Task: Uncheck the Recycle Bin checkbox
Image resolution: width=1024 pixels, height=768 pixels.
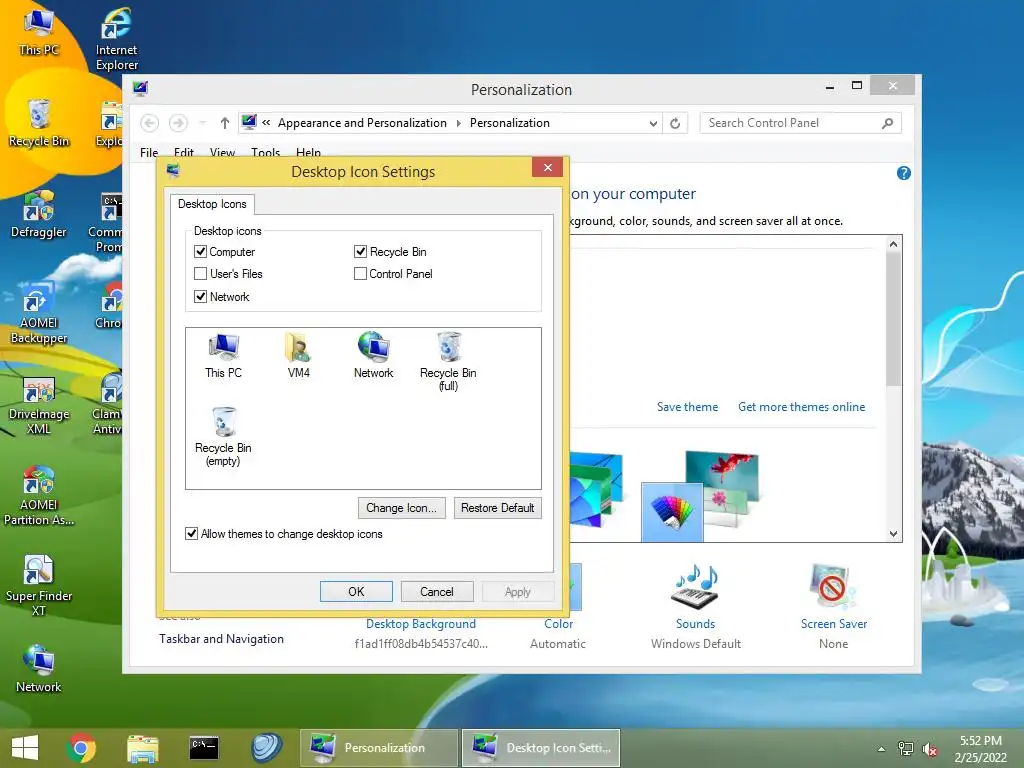Action: pyautogui.click(x=360, y=251)
